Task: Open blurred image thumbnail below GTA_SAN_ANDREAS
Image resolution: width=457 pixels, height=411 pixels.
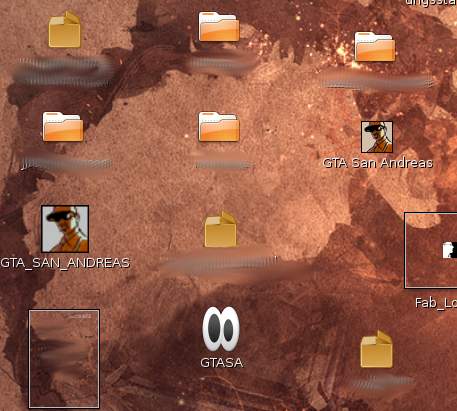Action: [x=64, y=359]
